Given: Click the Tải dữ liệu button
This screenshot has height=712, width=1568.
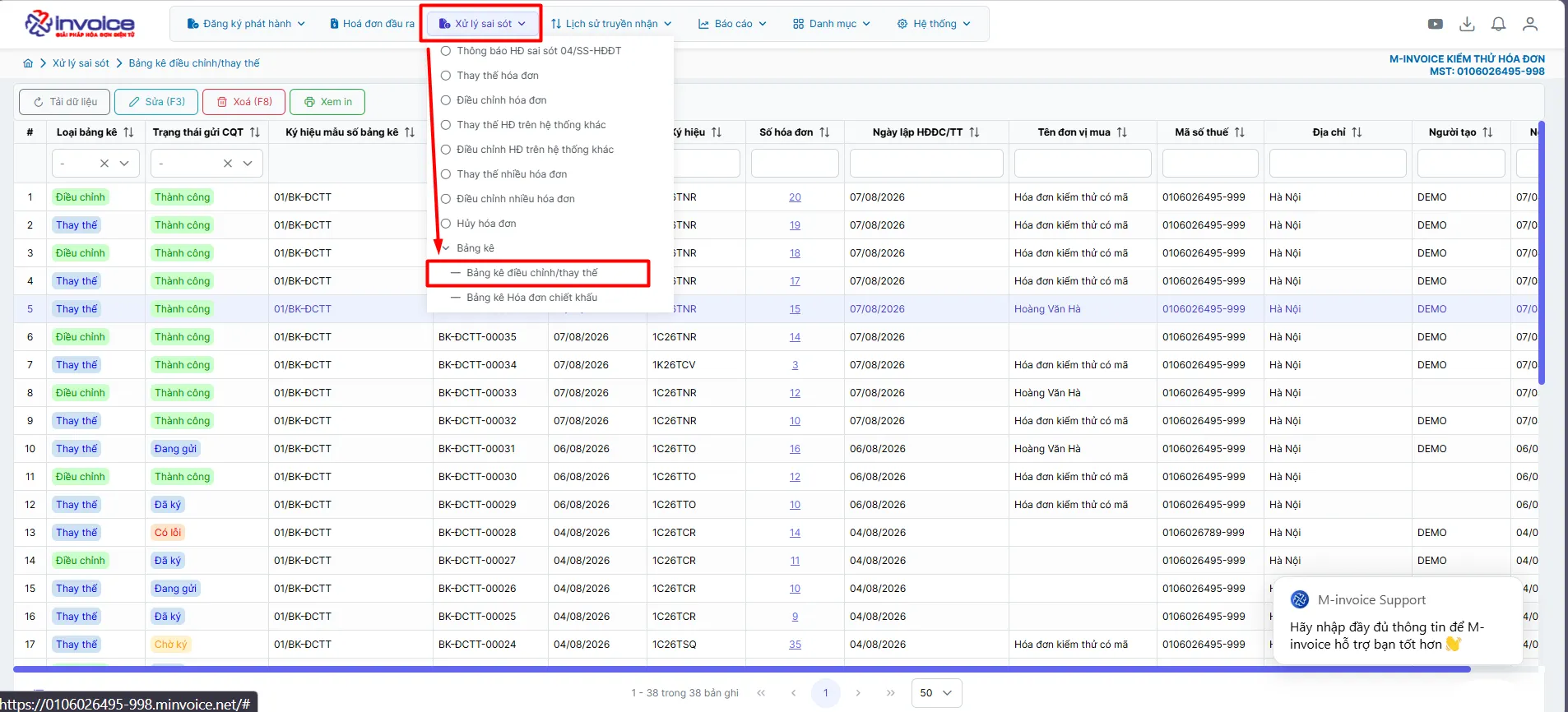Looking at the screenshot, I should point(65,102).
